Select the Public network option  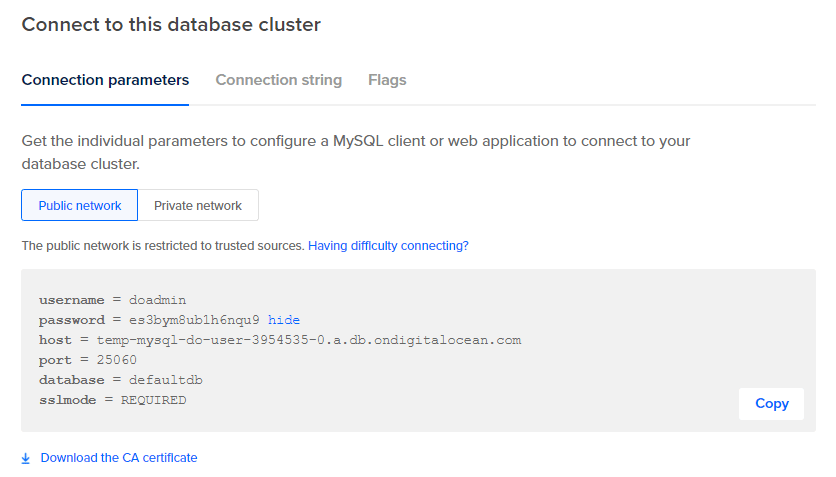[x=80, y=205]
